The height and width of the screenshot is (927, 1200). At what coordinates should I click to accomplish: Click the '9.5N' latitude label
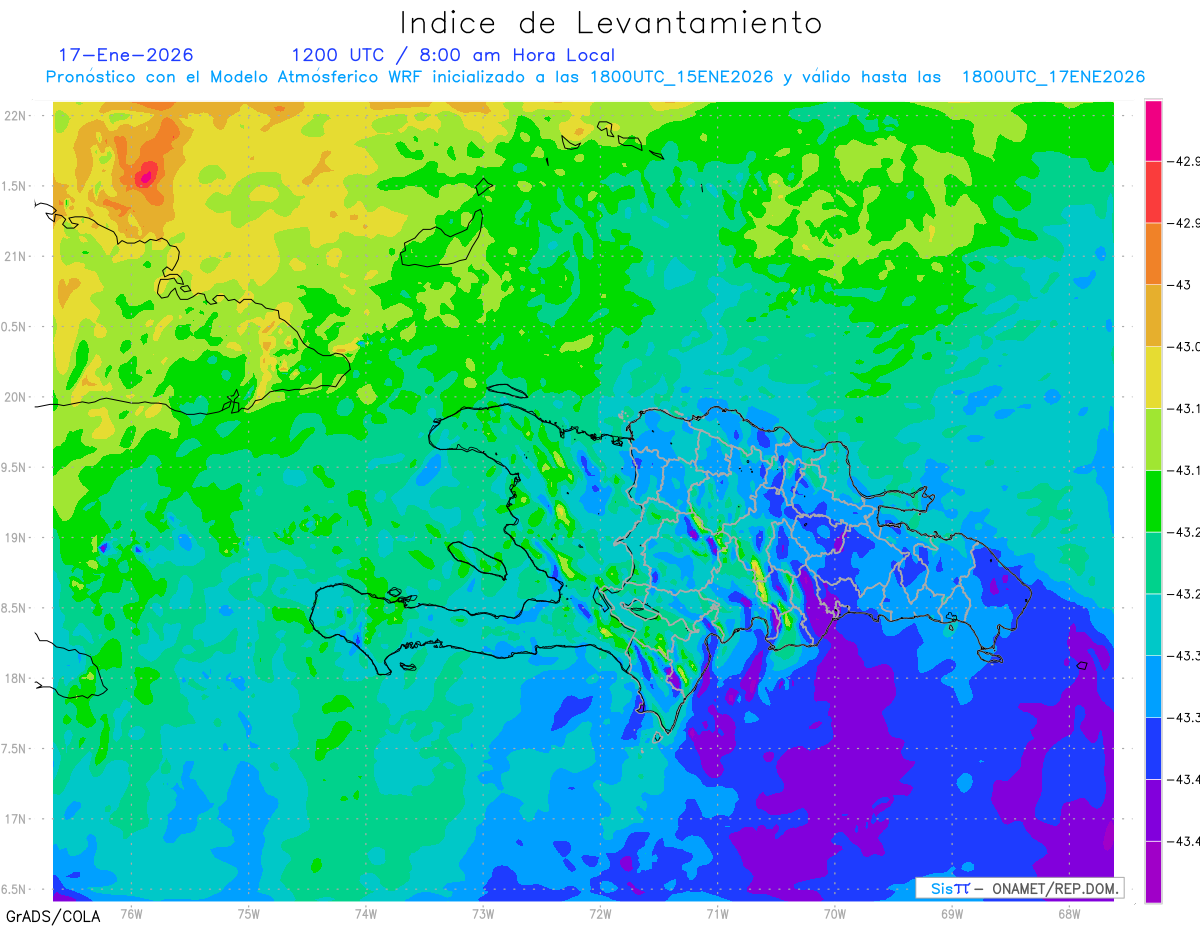15,468
